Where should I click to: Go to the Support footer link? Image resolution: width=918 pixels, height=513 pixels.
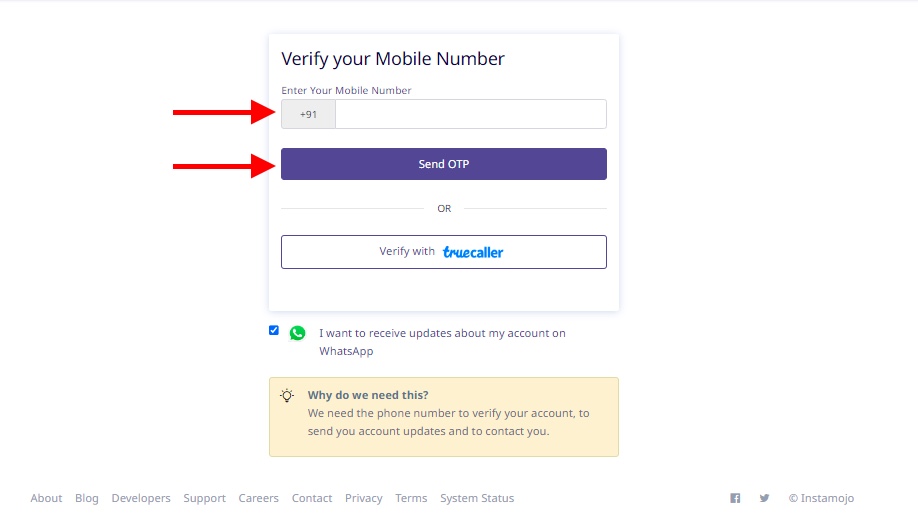[x=204, y=498]
